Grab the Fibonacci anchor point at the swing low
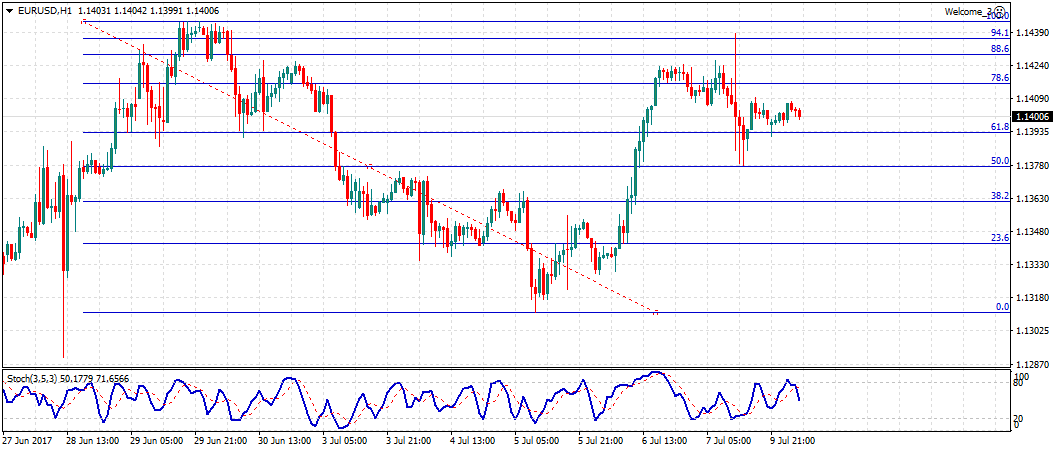This screenshot has width=1053, height=452. (656, 313)
